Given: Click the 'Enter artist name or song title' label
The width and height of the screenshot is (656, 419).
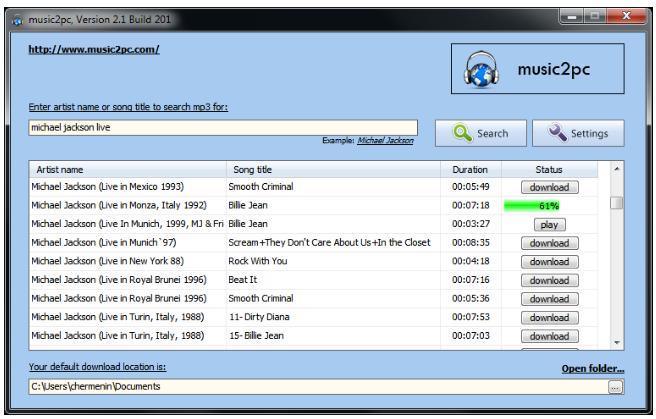Looking at the screenshot, I should pos(128,107).
